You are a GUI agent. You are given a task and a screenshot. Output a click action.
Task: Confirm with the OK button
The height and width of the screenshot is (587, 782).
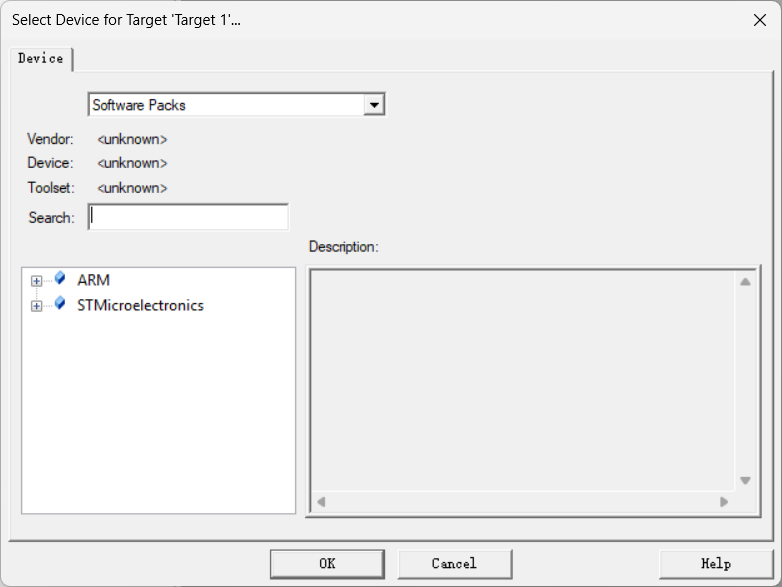tap(327, 564)
